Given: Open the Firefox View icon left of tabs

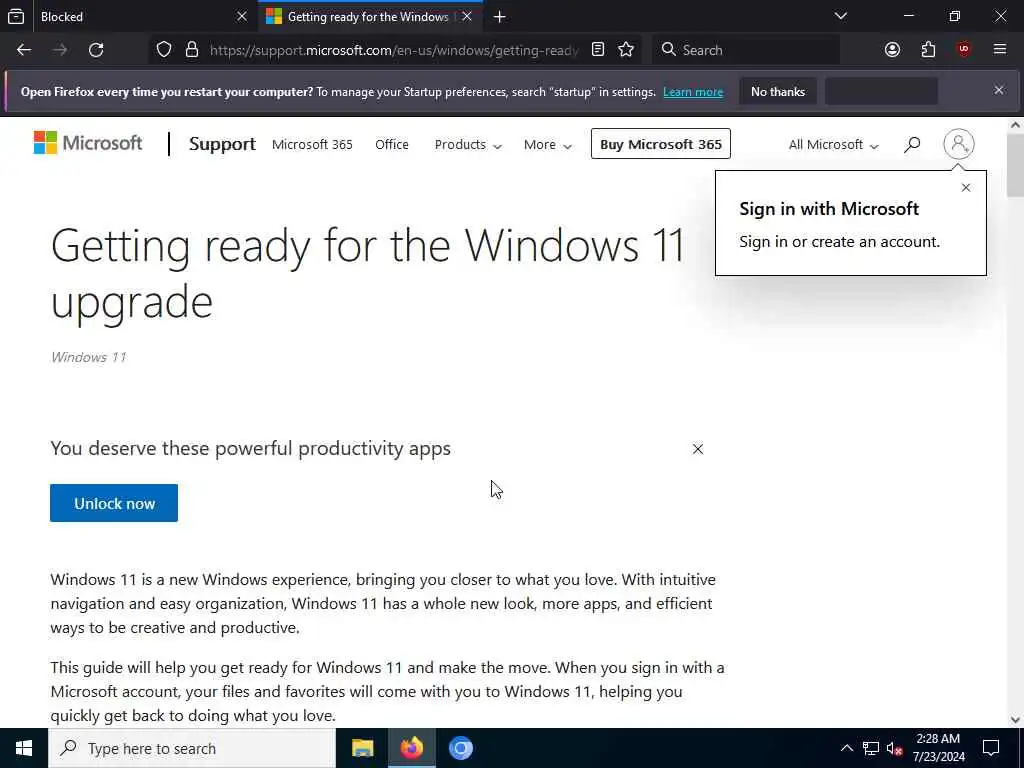Looking at the screenshot, I should tap(16, 17).
